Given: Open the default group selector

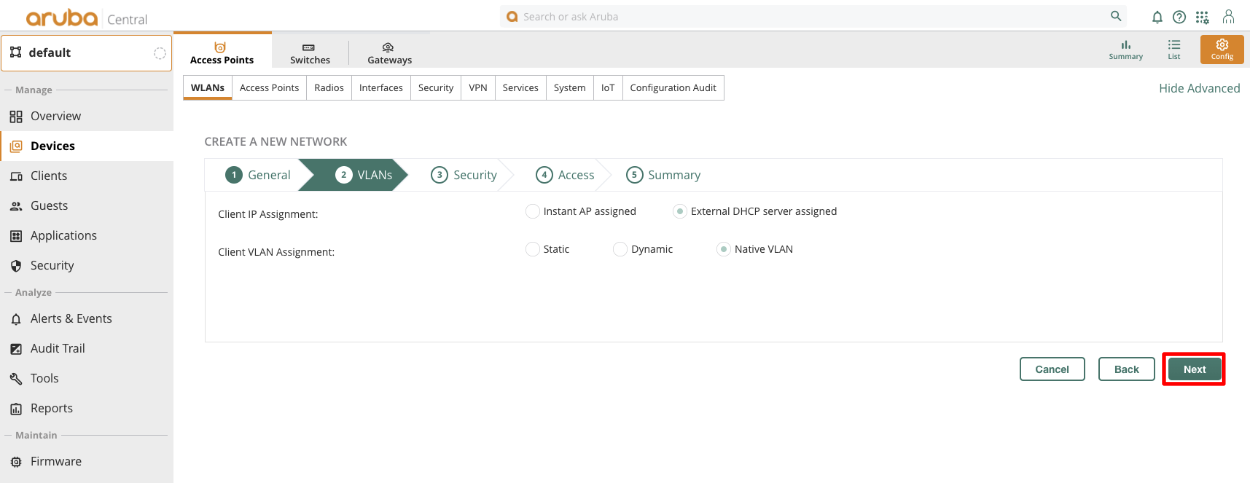Looking at the screenshot, I should tap(87, 53).
